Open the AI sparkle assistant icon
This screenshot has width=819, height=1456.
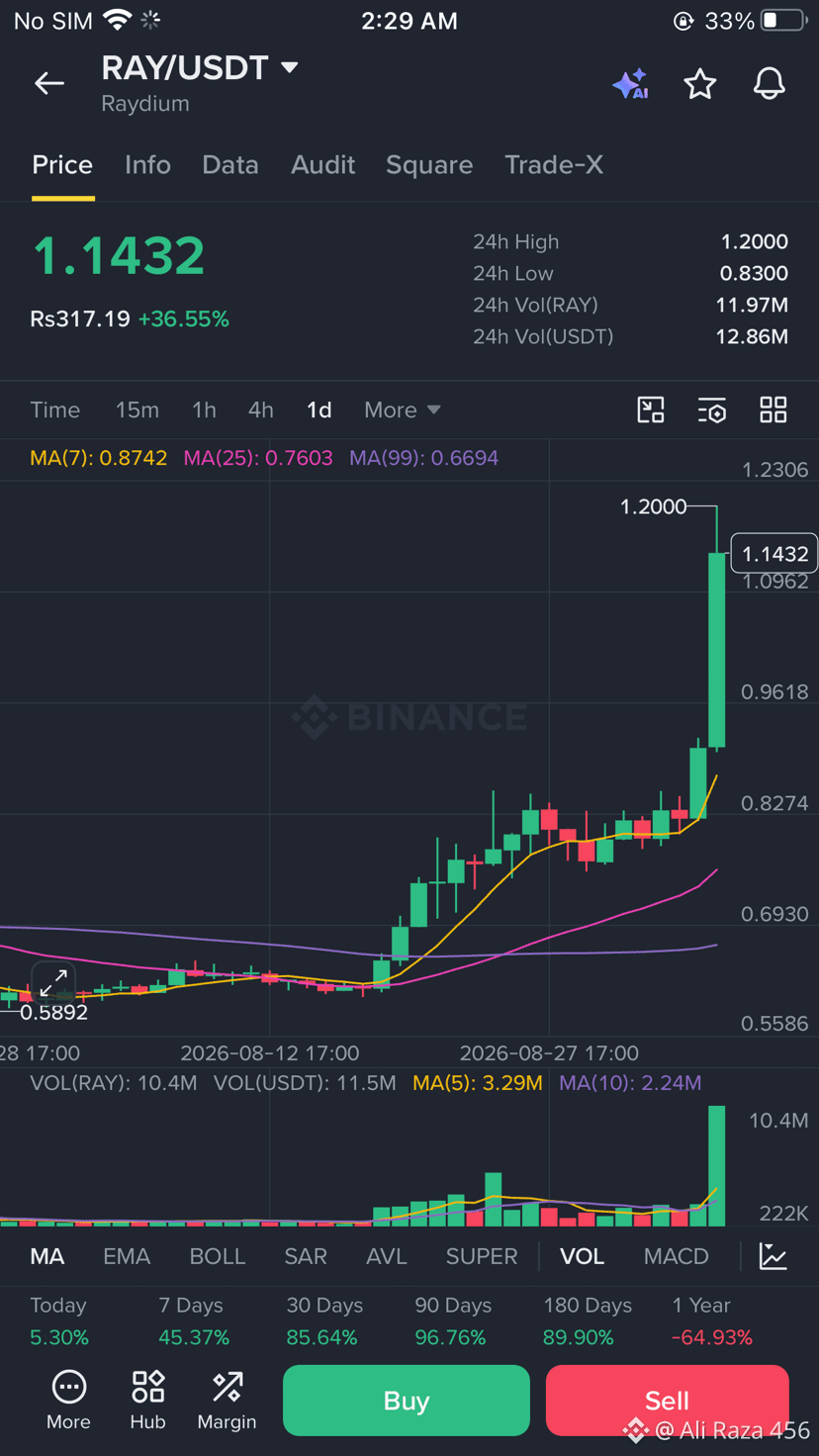point(630,84)
